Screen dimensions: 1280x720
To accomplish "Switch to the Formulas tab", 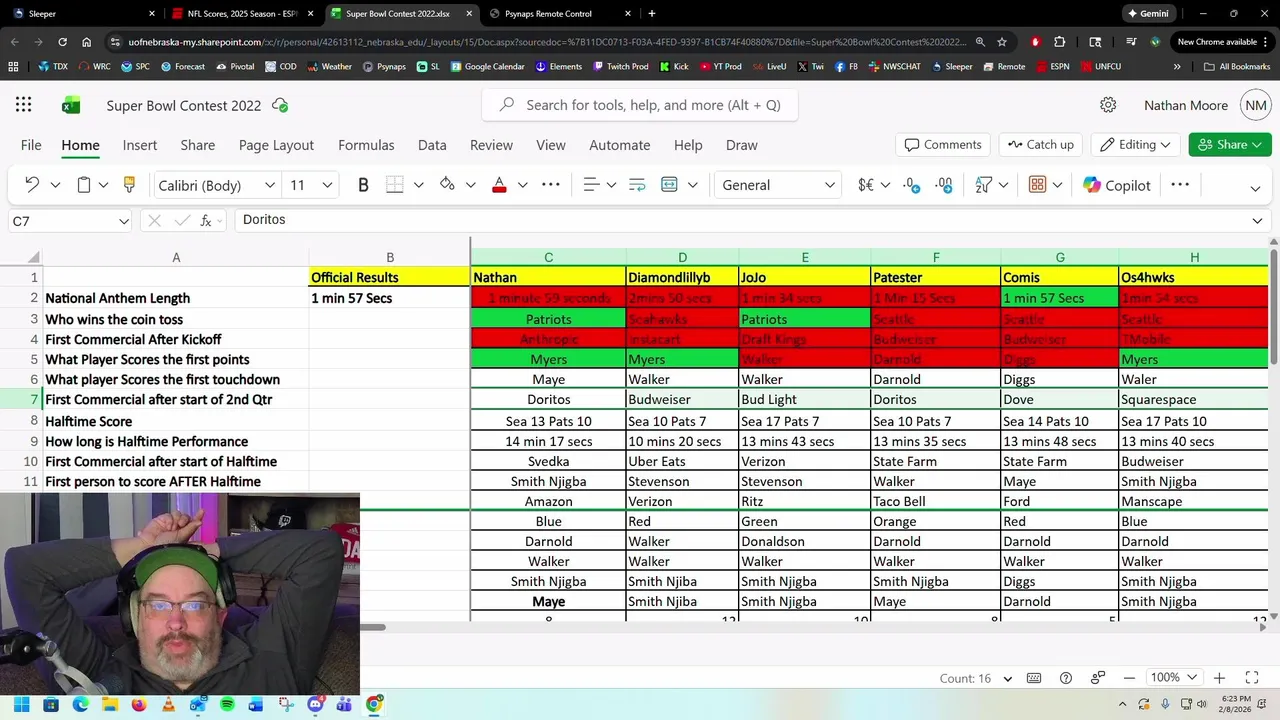I will (366, 145).
